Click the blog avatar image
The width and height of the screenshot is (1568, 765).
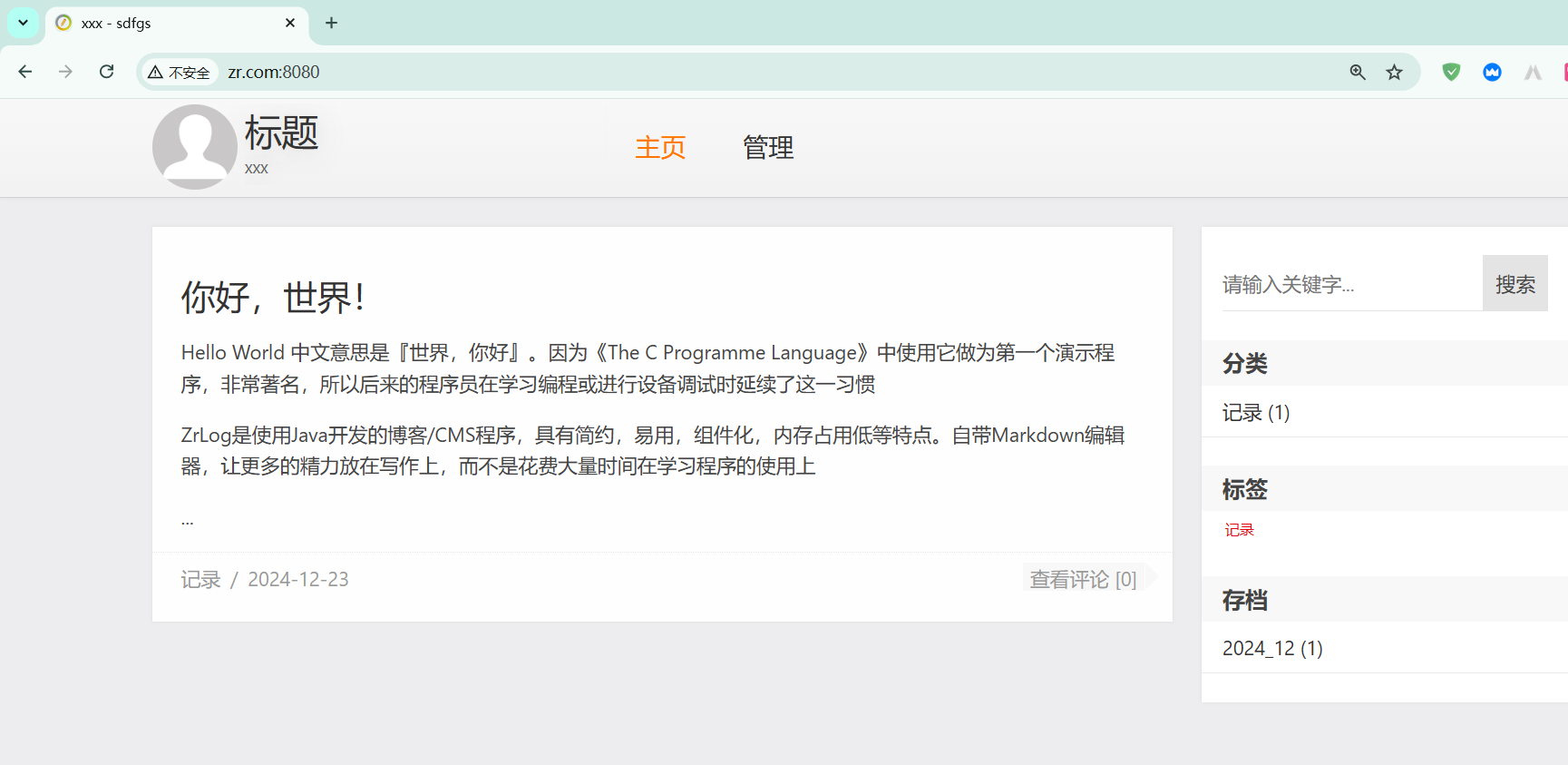[x=194, y=147]
